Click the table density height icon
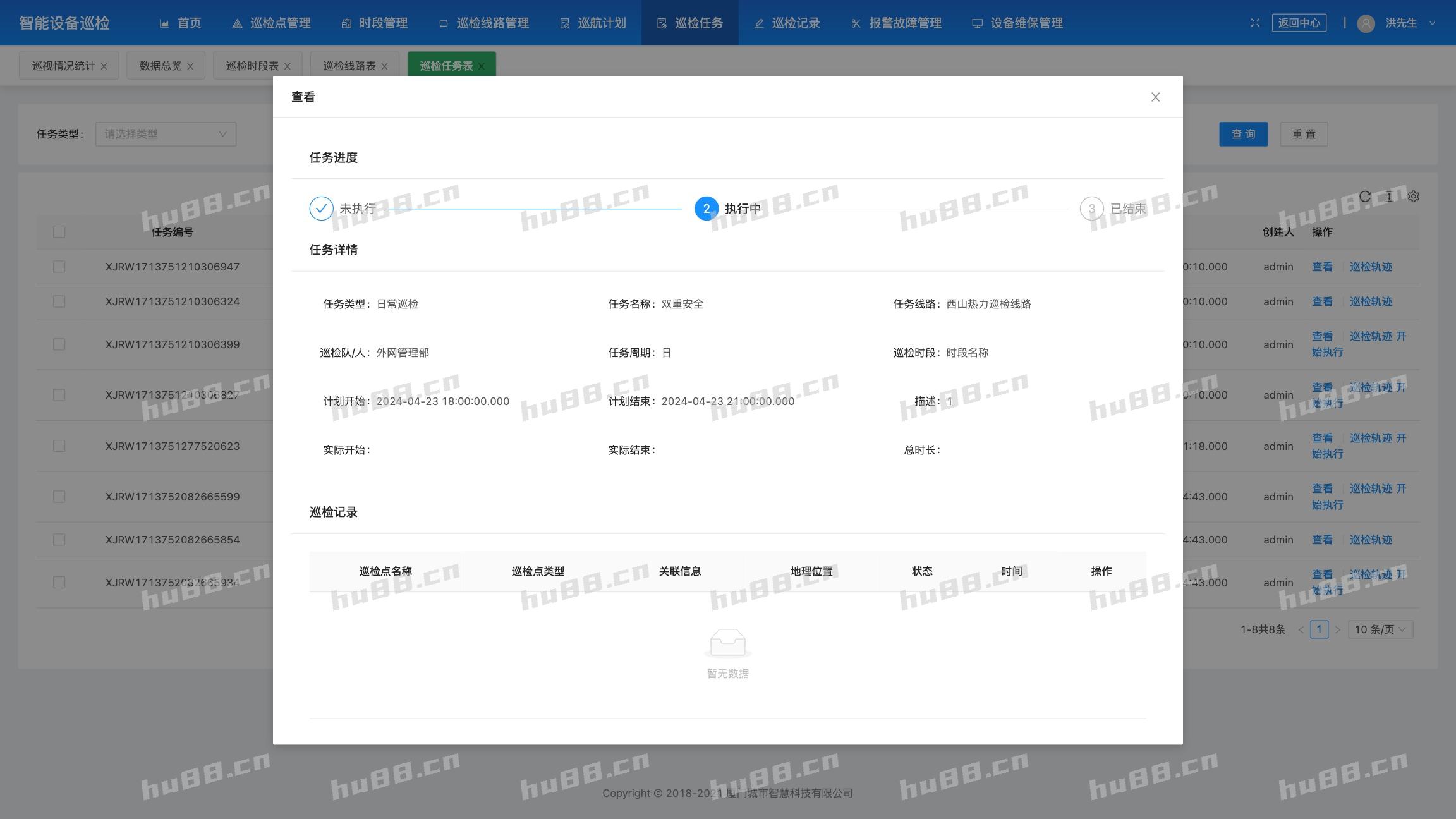The image size is (1456, 819). click(x=1389, y=197)
